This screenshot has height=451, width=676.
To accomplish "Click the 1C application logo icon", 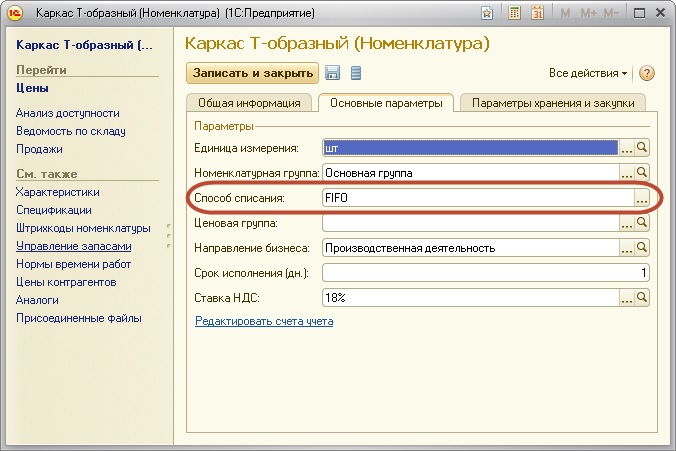I will (14, 13).
